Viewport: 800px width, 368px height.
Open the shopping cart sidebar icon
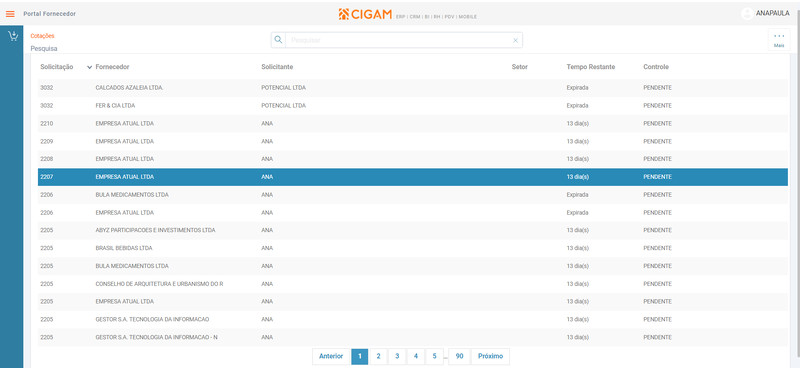13,36
